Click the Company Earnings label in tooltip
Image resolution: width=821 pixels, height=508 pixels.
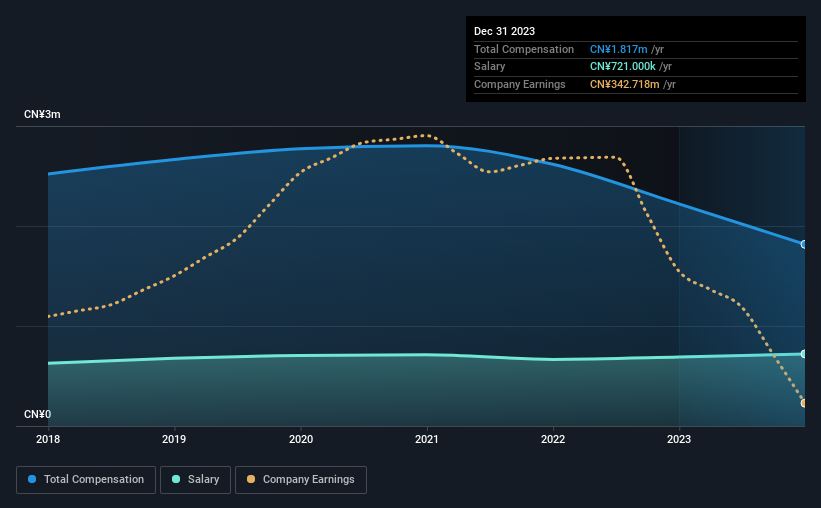coord(519,84)
